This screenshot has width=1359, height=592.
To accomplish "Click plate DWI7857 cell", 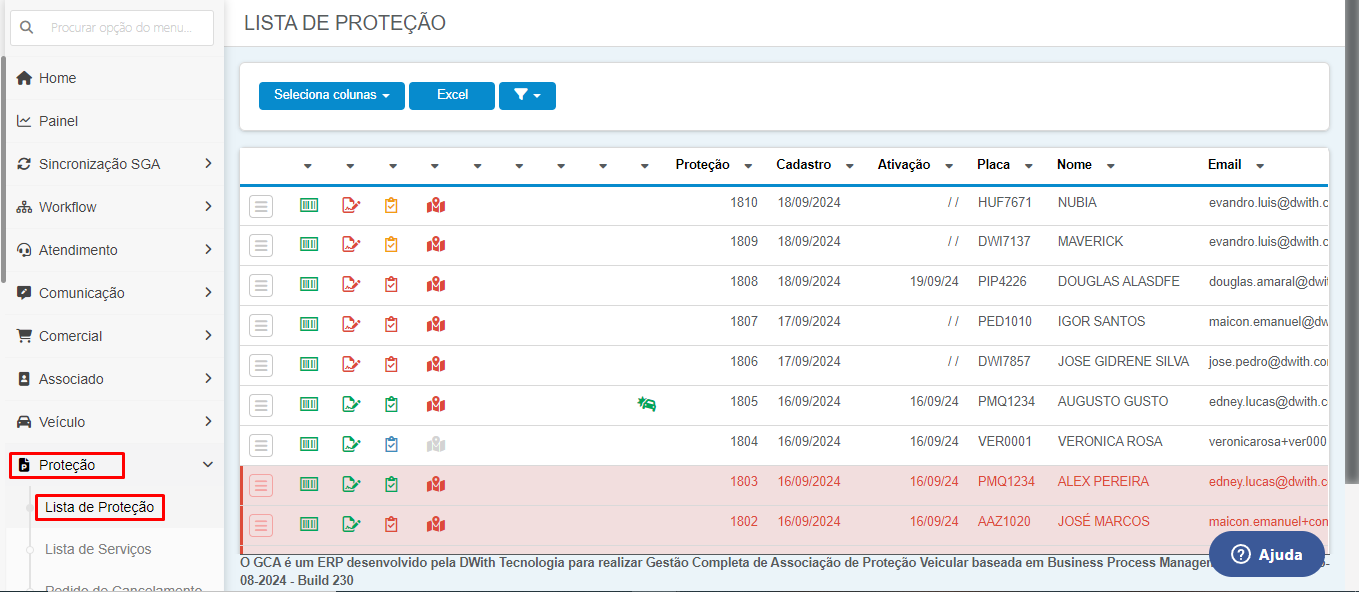I will point(1004,361).
